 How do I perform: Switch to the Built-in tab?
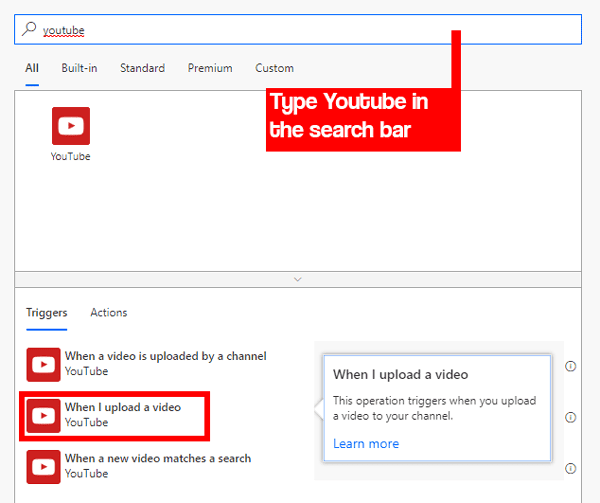pos(79,68)
